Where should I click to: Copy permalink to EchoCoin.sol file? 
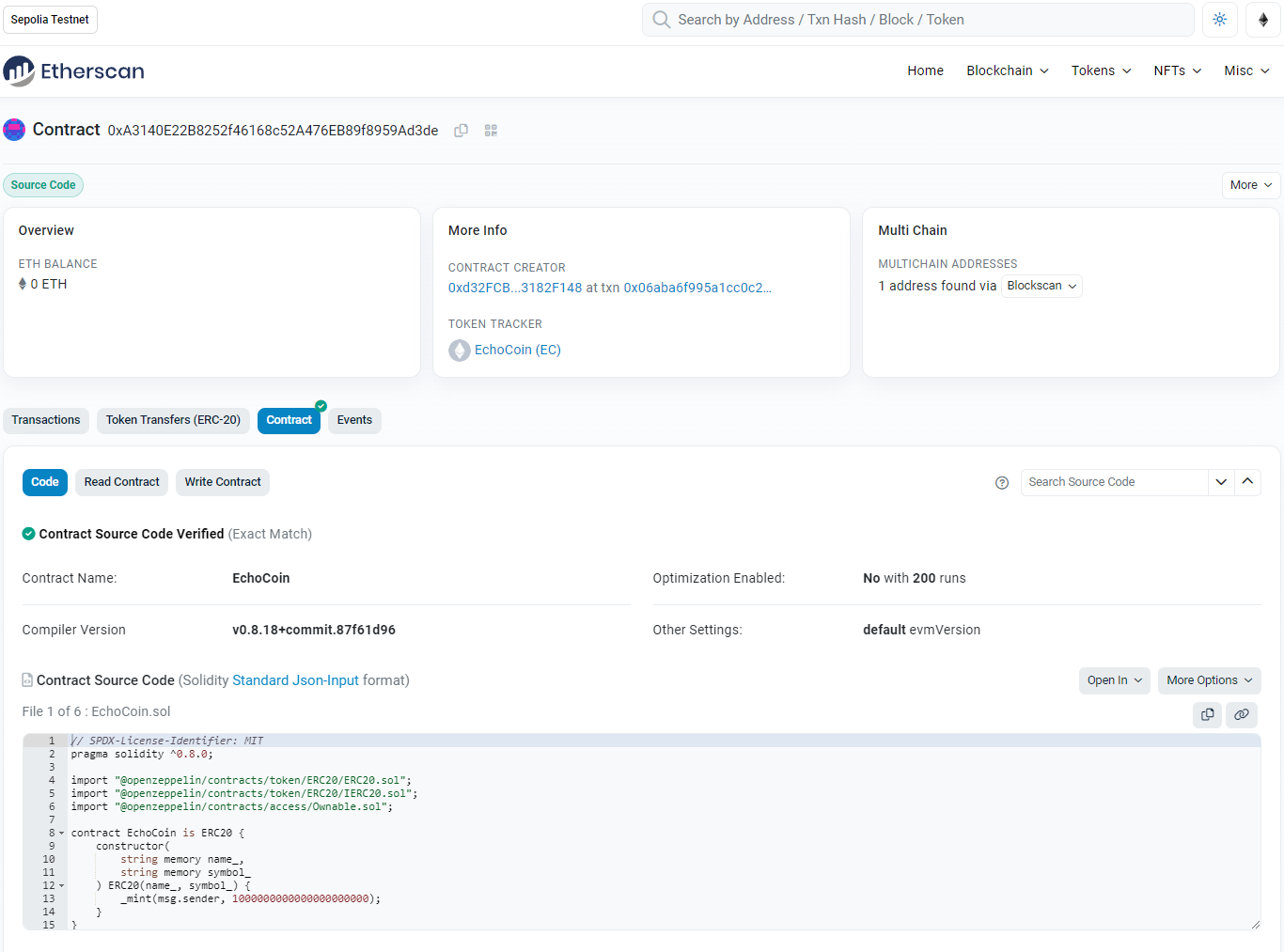pos(1242,715)
